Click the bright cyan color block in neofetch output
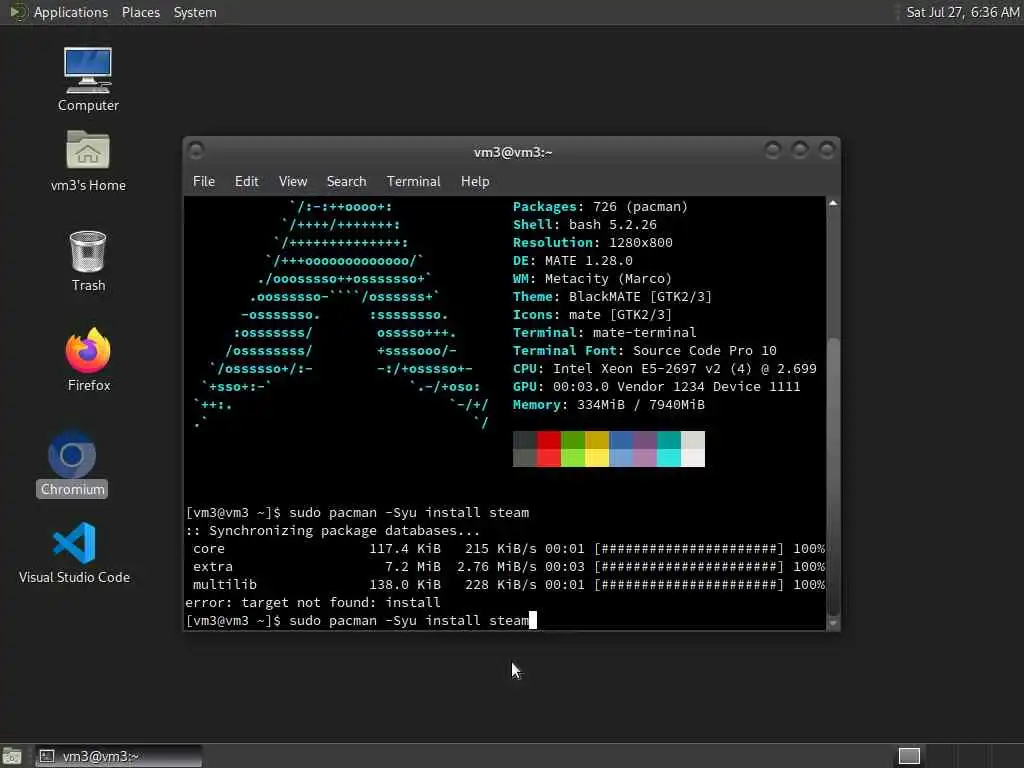The height and width of the screenshot is (768, 1024). coord(669,458)
